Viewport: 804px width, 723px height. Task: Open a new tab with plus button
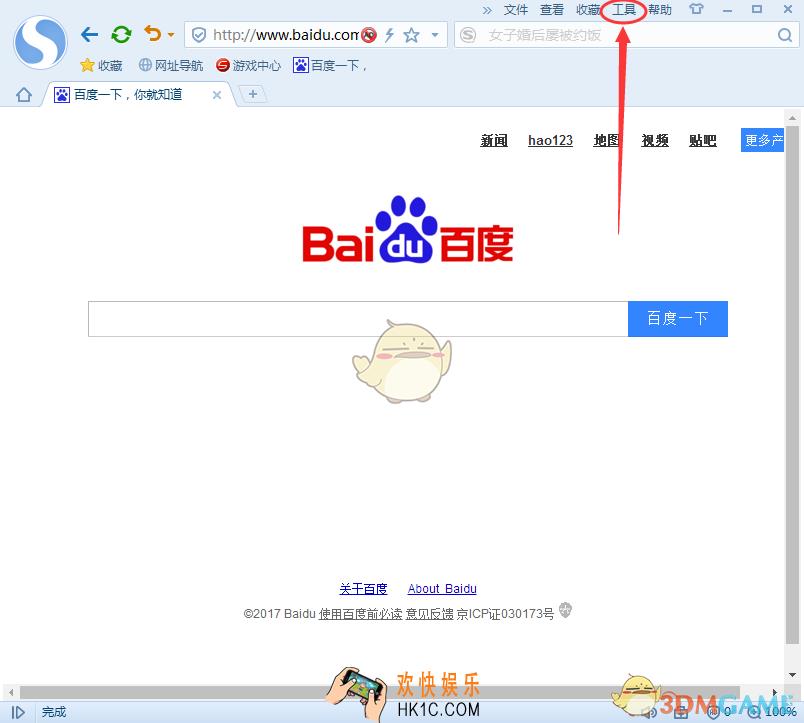253,94
